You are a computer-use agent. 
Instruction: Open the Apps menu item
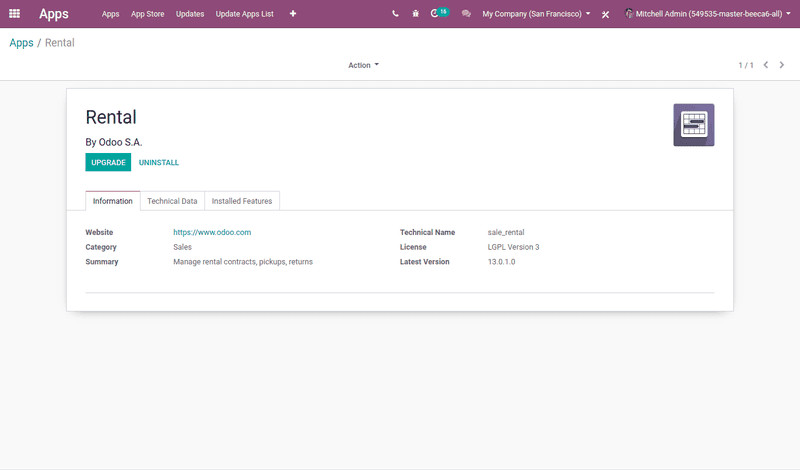coord(110,14)
